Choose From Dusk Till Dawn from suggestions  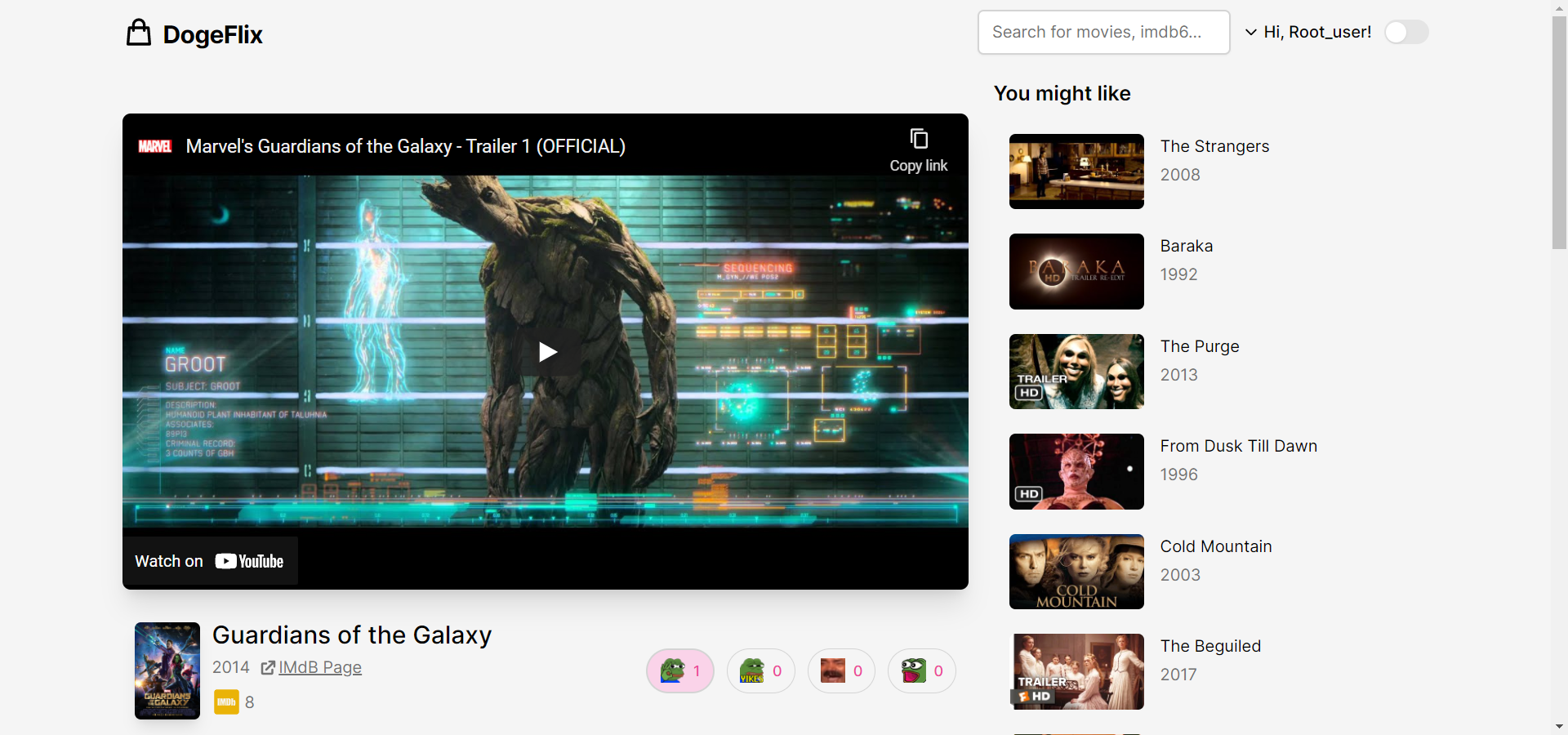point(1238,447)
